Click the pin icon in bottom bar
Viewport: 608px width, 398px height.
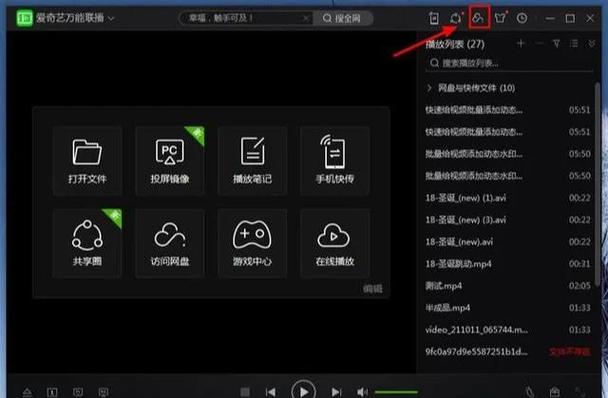click(x=530, y=392)
